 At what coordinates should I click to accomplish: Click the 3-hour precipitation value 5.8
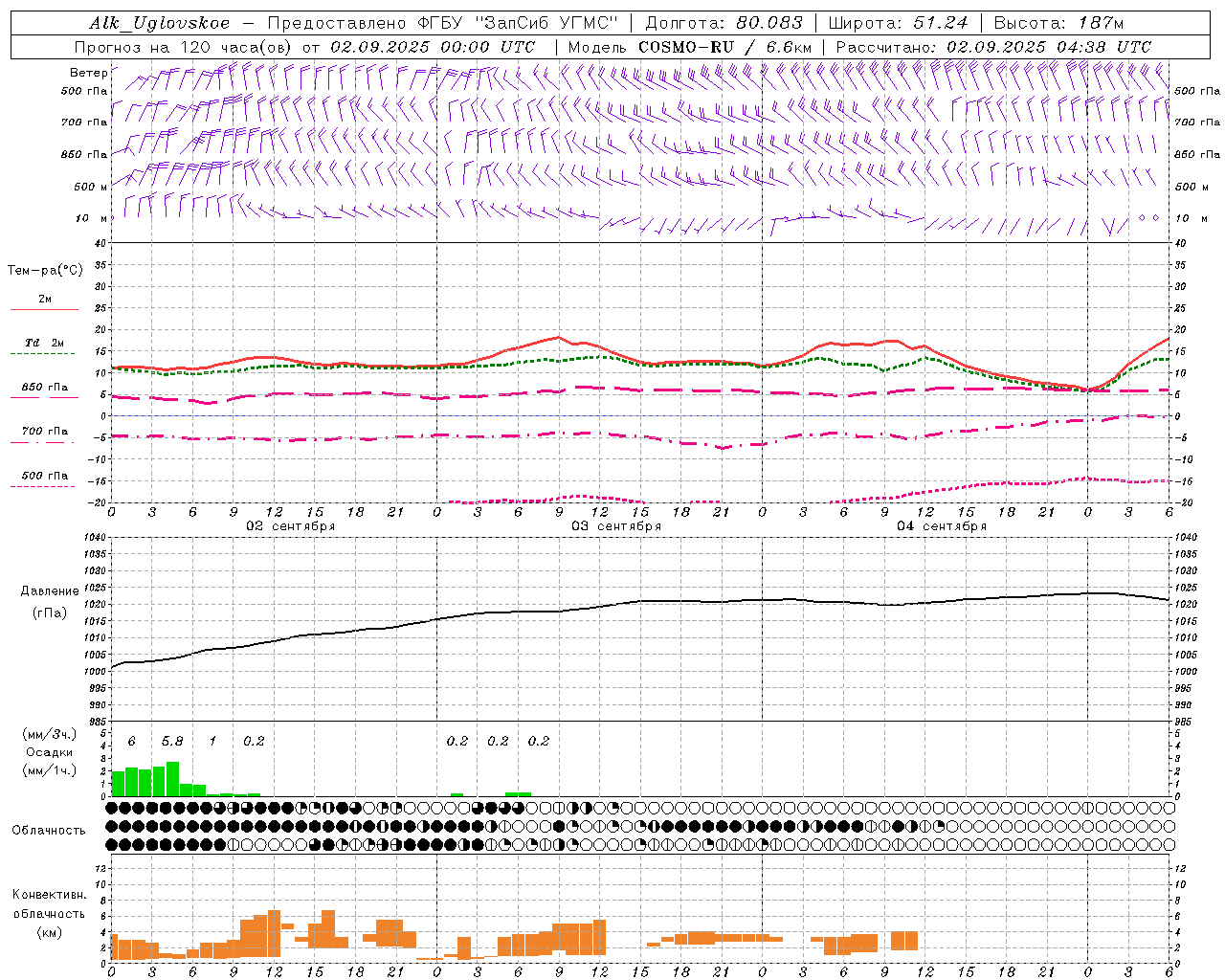(x=172, y=742)
